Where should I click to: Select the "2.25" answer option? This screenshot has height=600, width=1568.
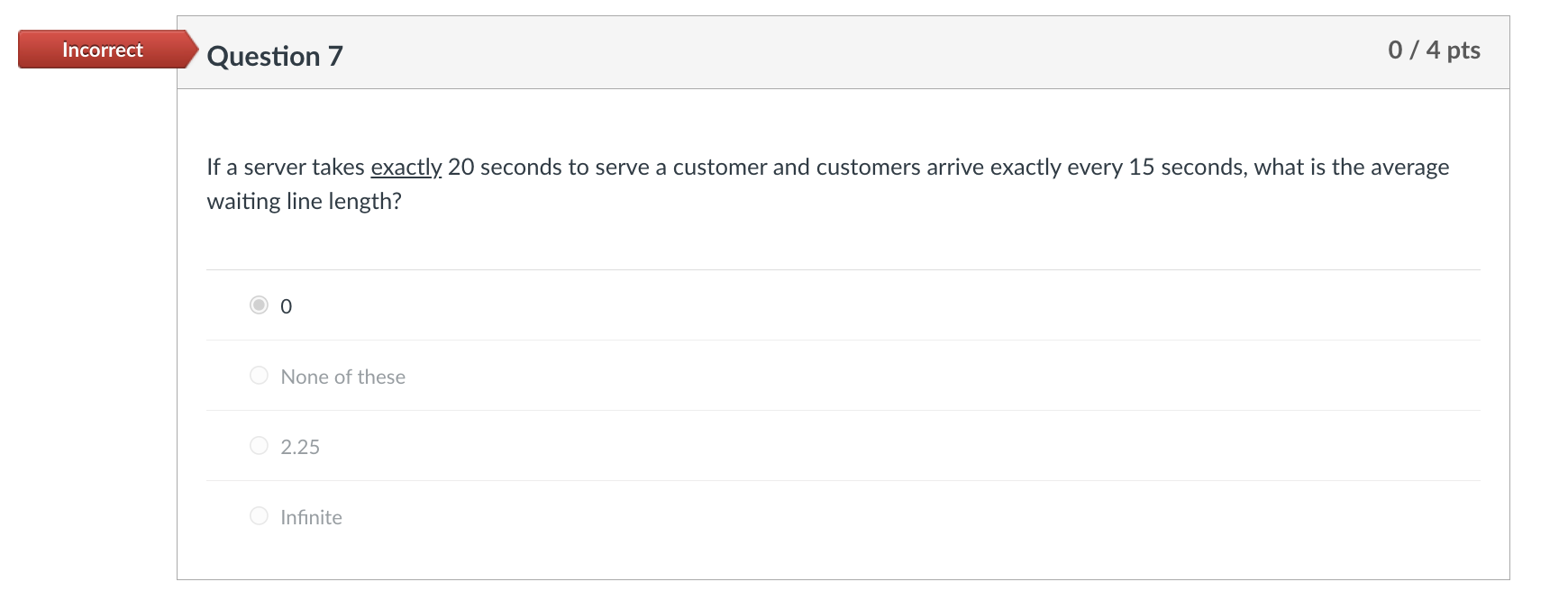(258, 445)
